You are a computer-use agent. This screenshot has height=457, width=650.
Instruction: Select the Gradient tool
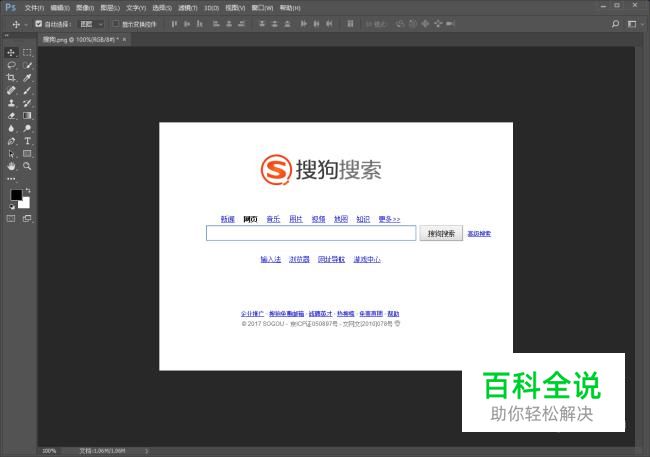pos(27,116)
